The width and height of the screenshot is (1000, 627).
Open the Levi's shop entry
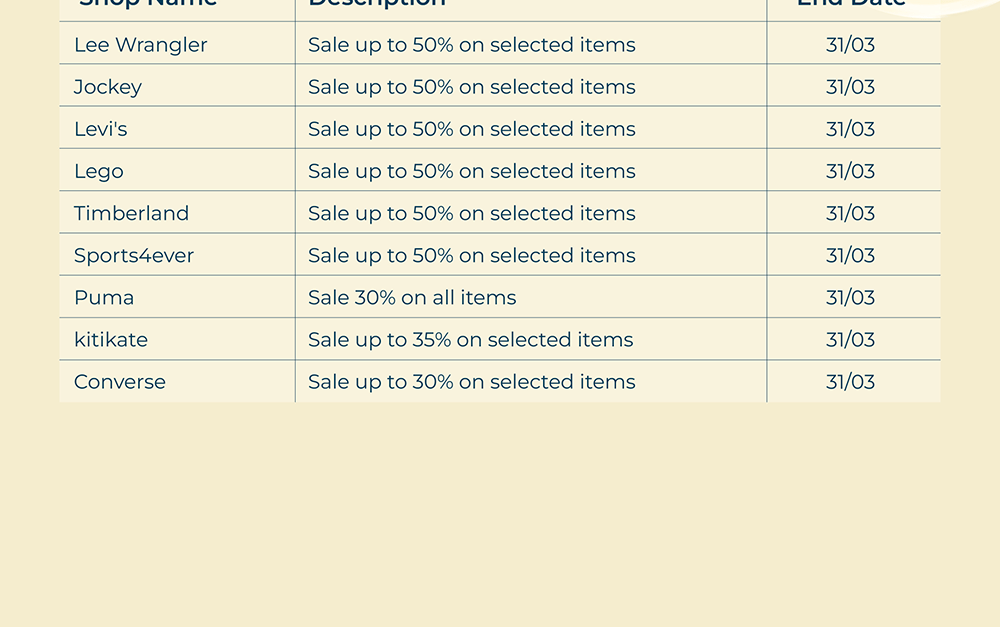[101, 129]
